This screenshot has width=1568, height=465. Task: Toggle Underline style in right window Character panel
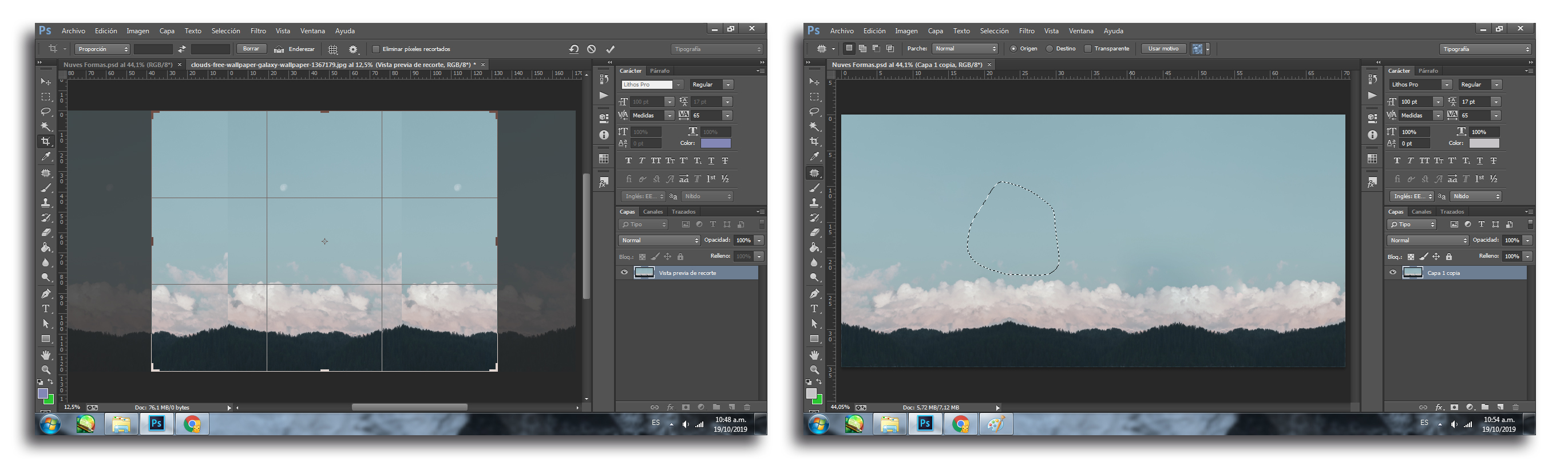(x=1480, y=161)
